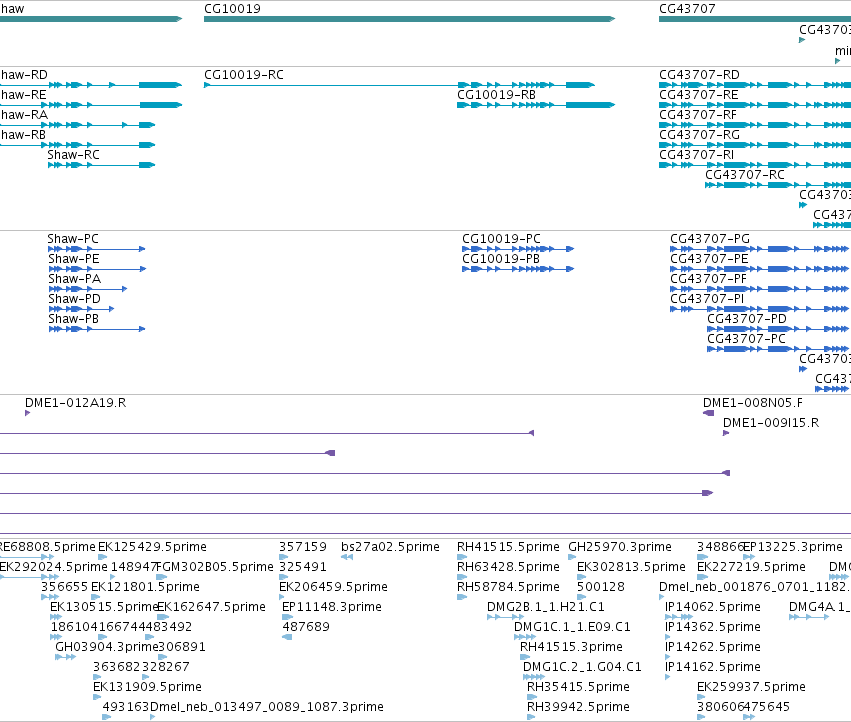This screenshot has height=722, width=851.
Task: Pick the CG43707-PE protein feature
Action: [x=760, y=269]
